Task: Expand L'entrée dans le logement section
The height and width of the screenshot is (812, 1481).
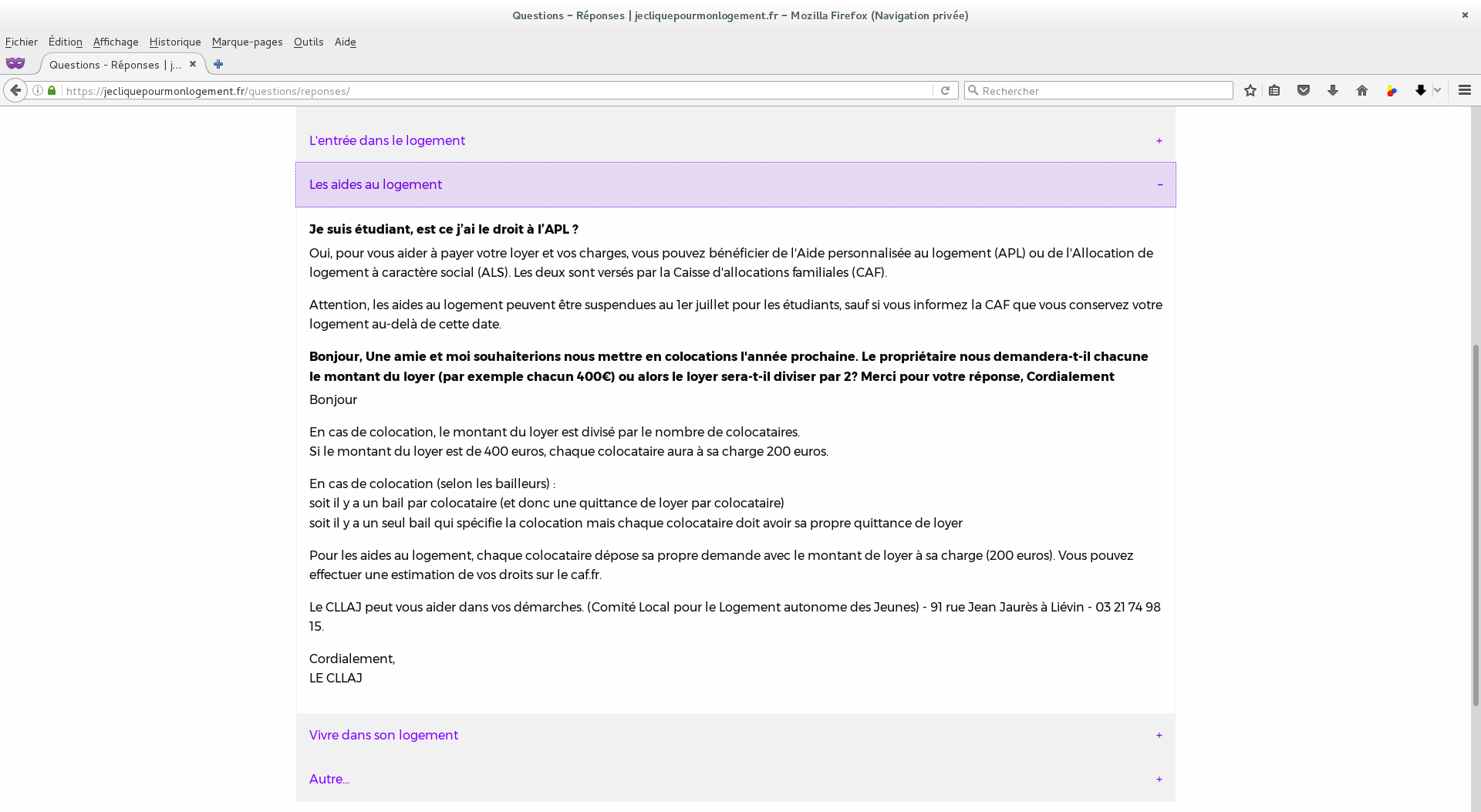Action: point(736,140)
